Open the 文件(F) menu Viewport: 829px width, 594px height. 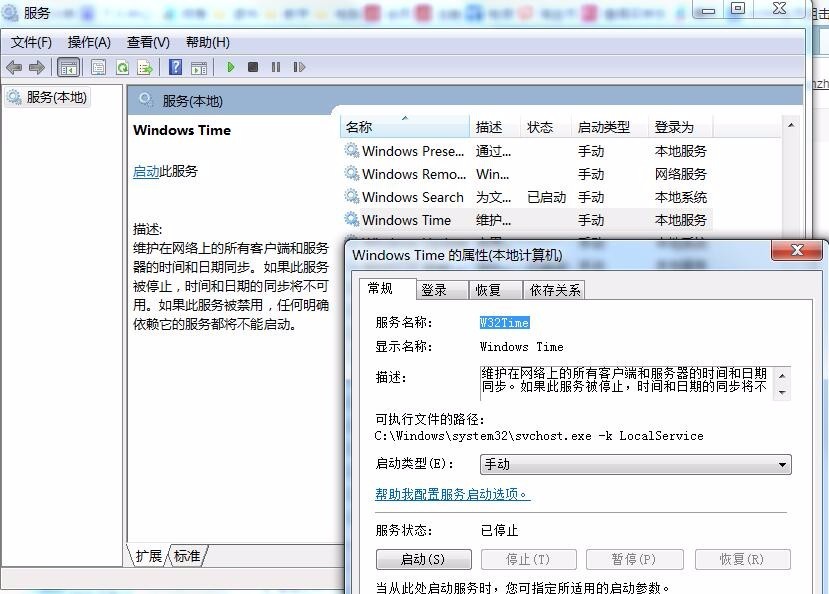(31, 42)
